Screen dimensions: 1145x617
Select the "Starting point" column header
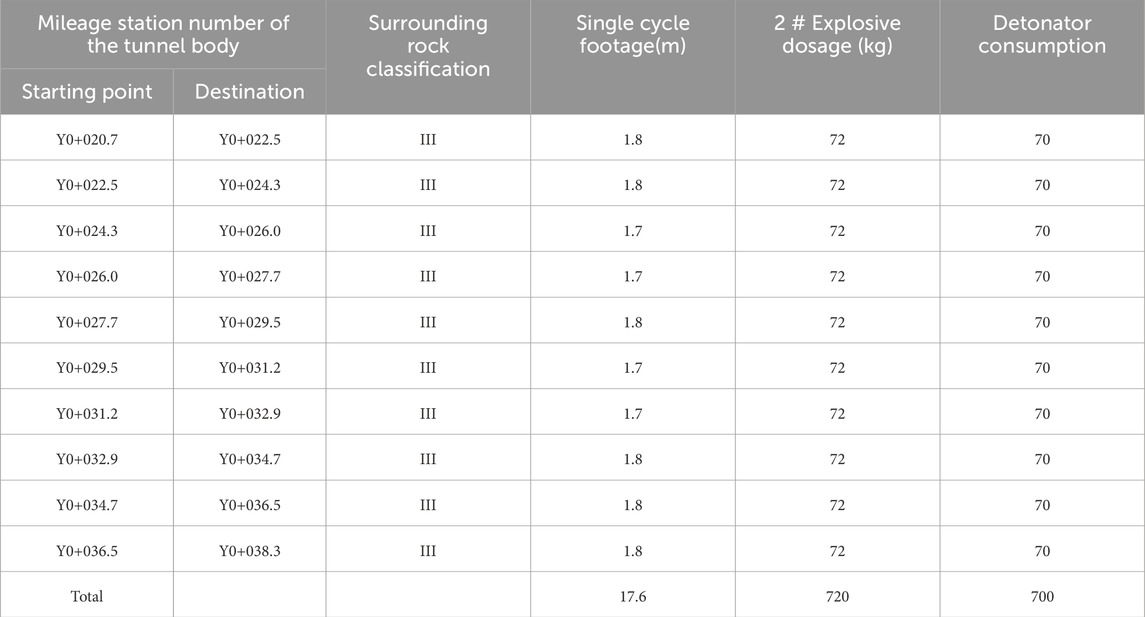point(87,92)
